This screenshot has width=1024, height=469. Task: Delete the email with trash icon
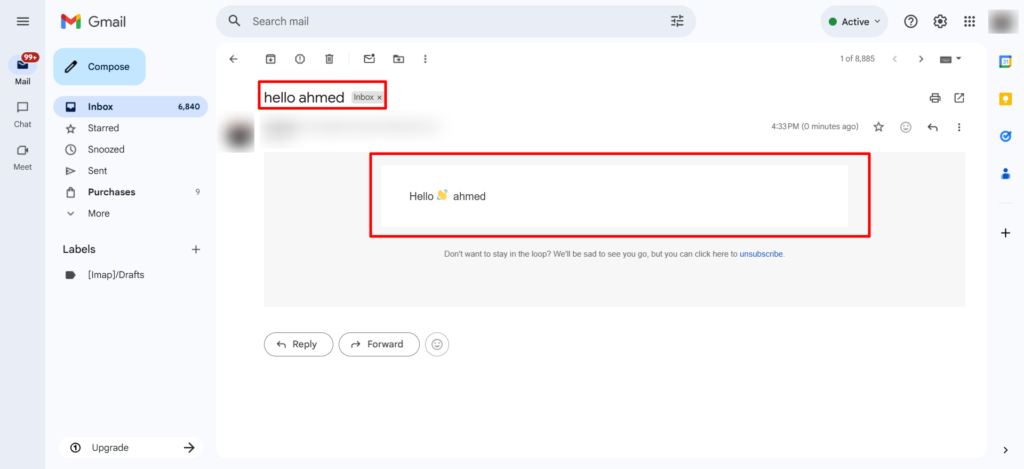[x=329, y=59]
